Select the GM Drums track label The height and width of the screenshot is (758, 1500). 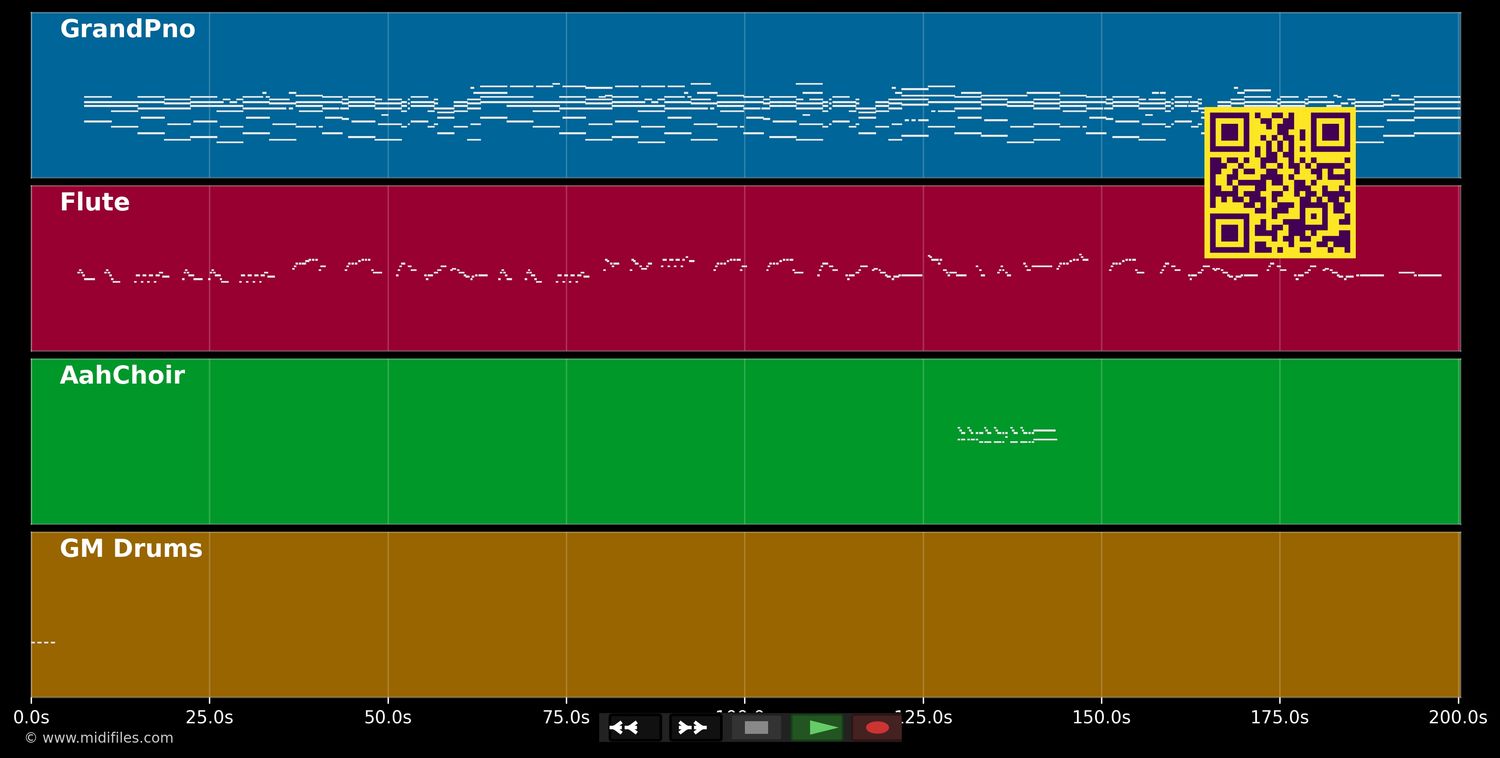[131, 549]
